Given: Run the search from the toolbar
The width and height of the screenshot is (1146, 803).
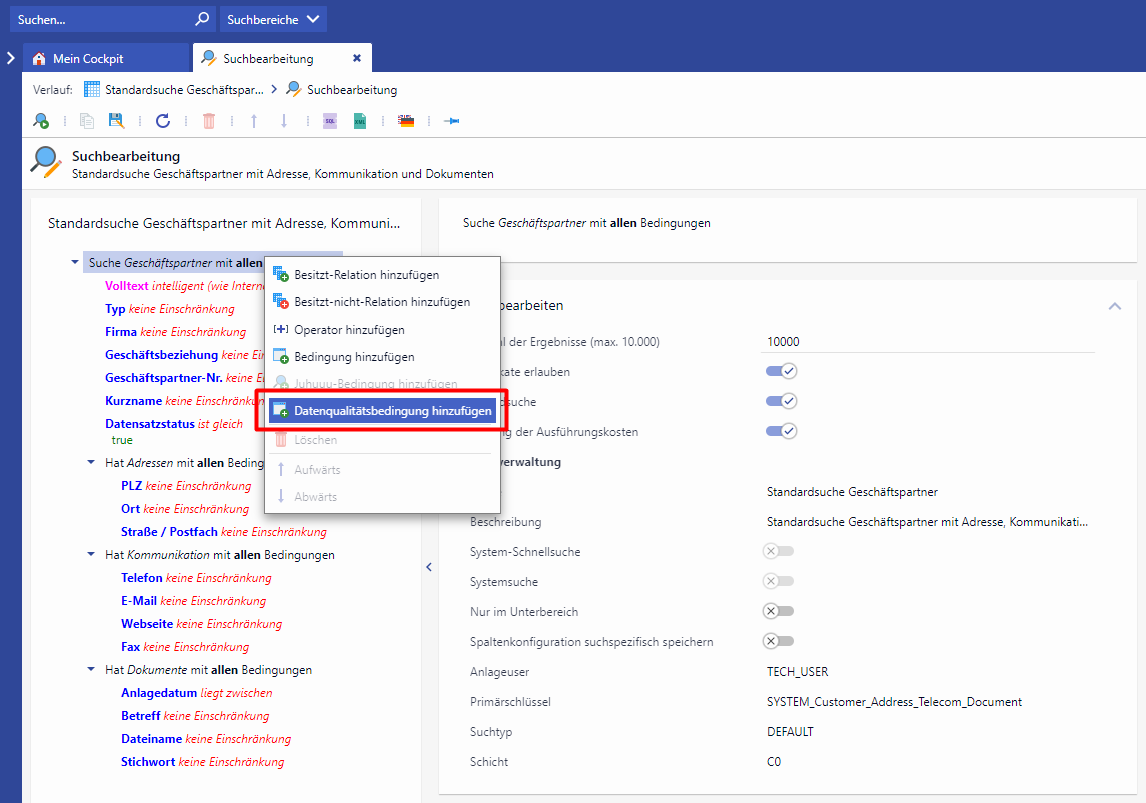Looking at the screenshot, I should [x=41, y=121].
